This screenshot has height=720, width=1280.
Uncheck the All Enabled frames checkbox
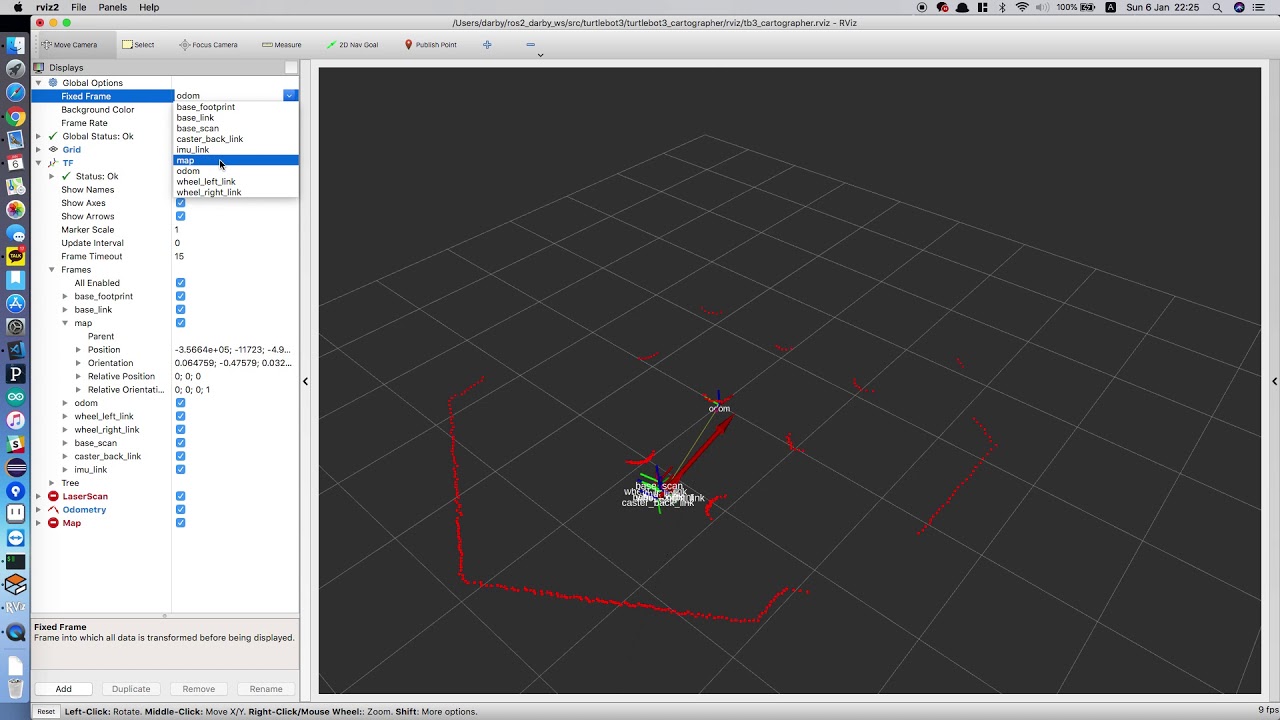[180, 283]
